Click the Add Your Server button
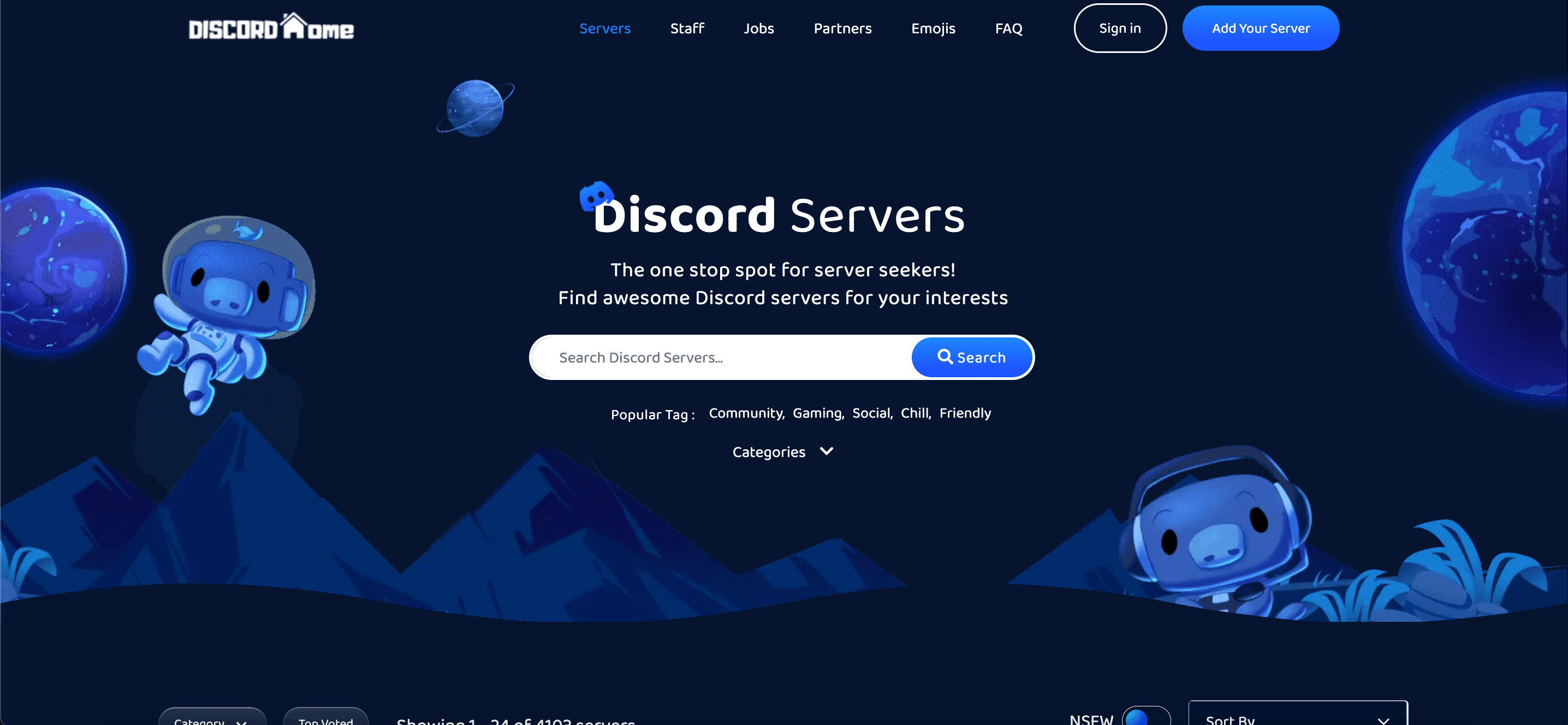Screen dimensions: 1568x725 coord(1261,27)
